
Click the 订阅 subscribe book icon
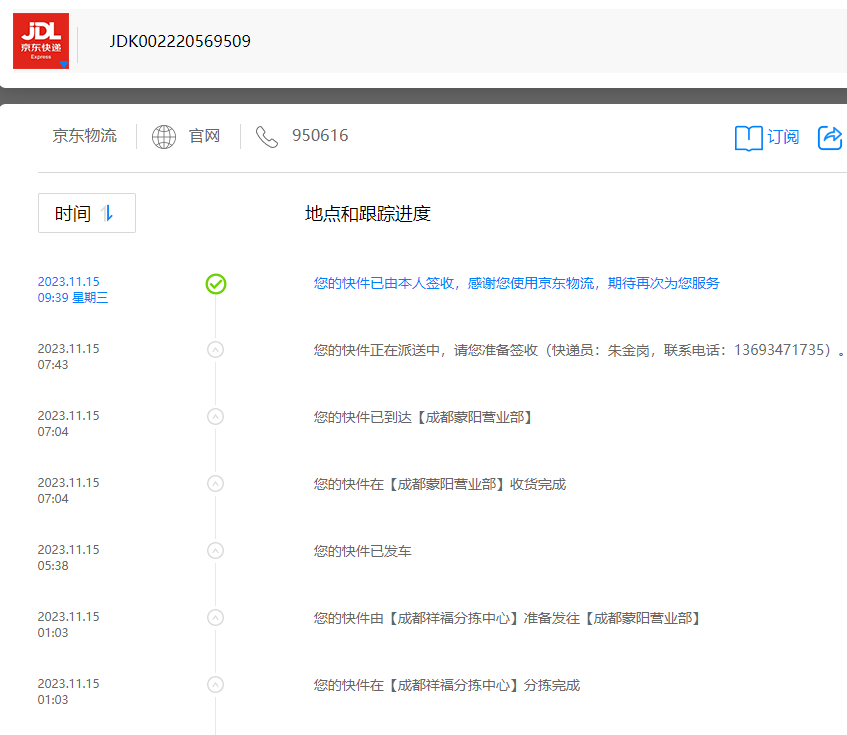pyautogui.click(x=749, y=138)
